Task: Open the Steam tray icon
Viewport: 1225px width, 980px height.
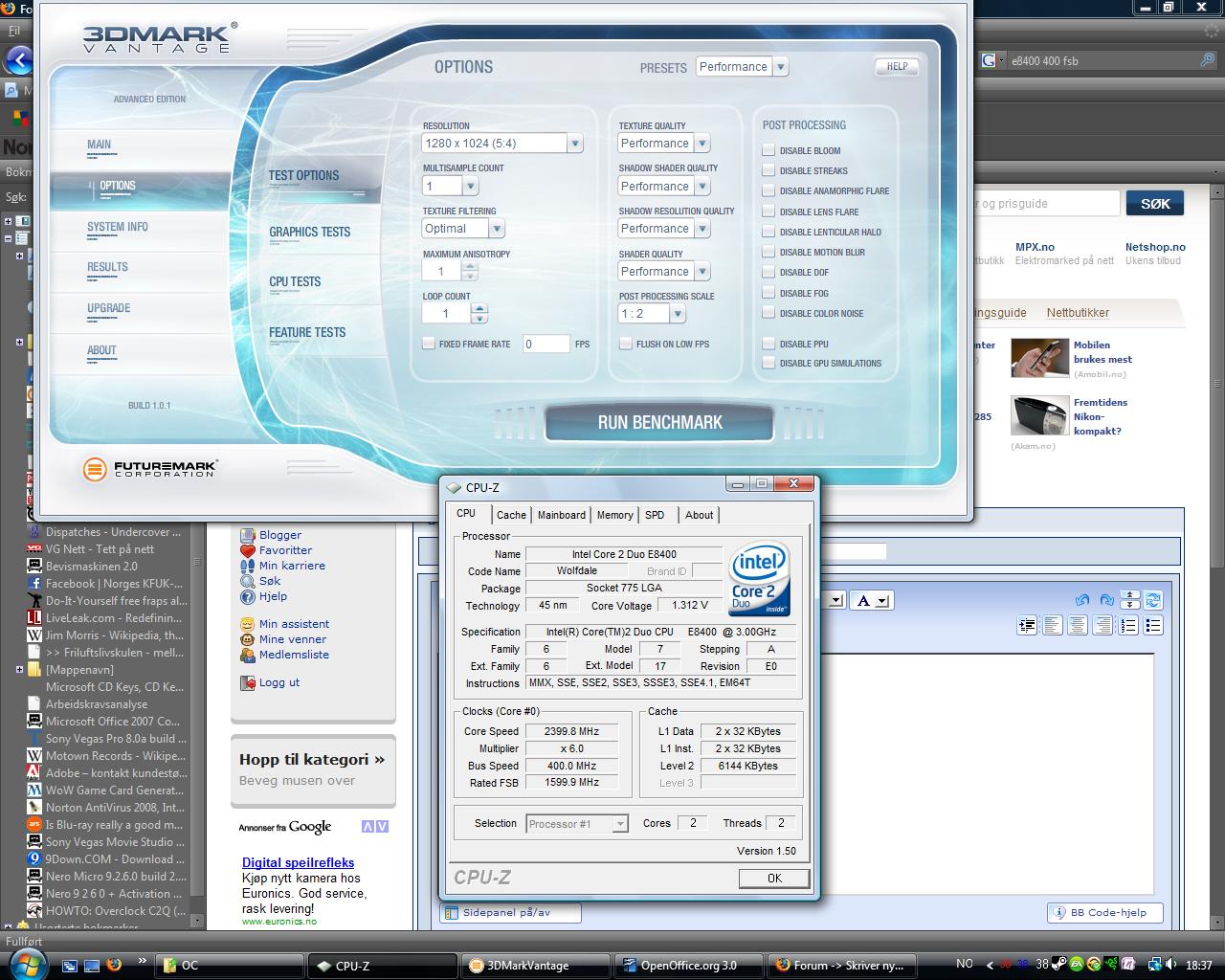Action: (x=1059, y=965)
